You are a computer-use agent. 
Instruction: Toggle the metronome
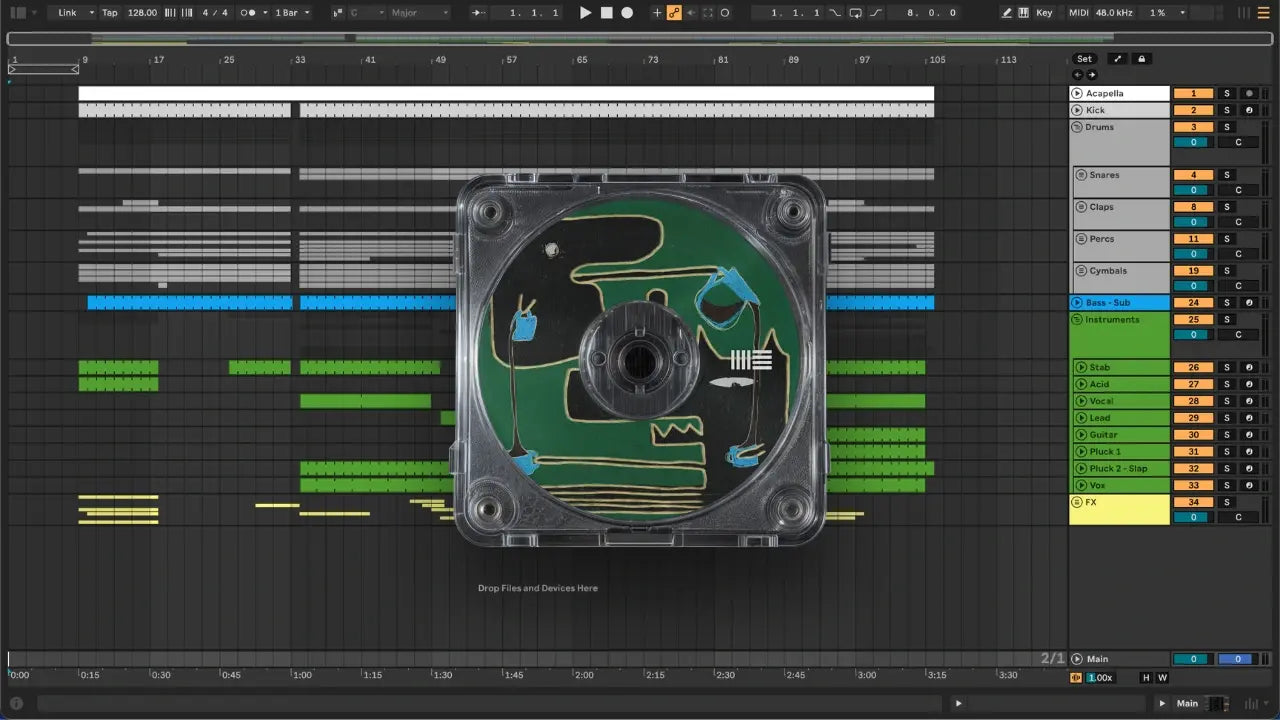[249, 13]
